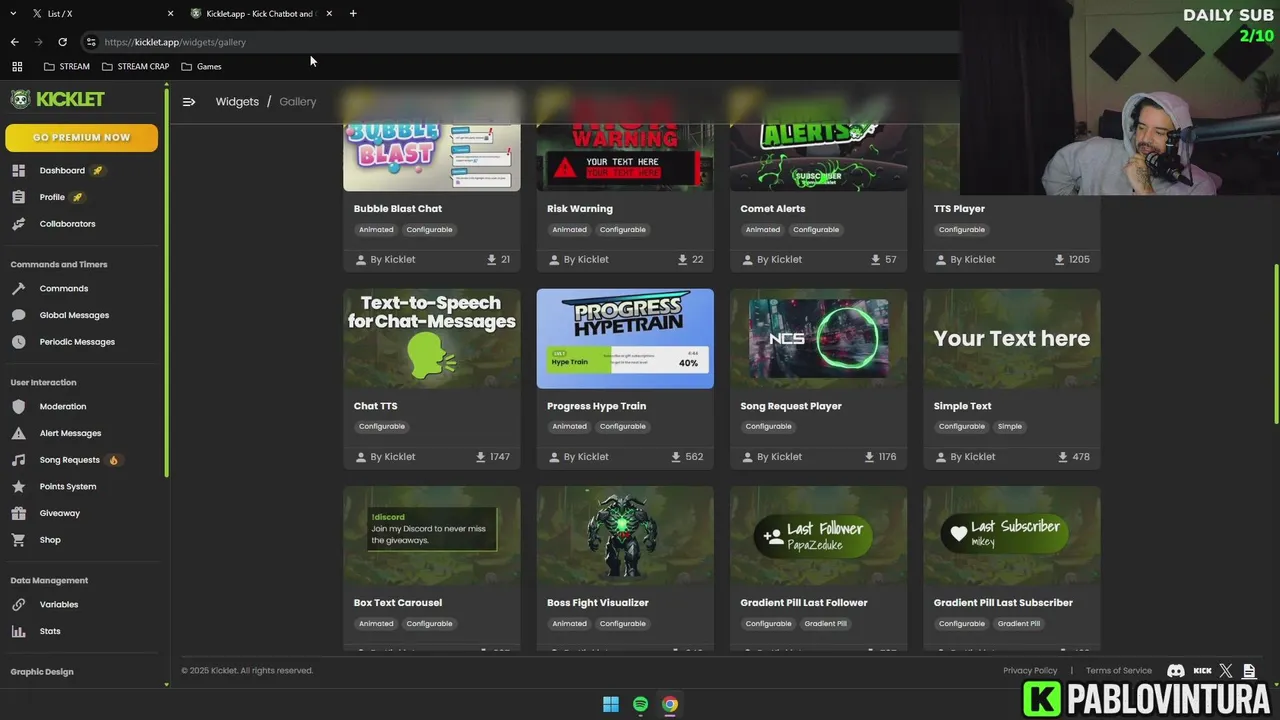The height and width of the screenshot is (720, 1280).
Task: Click the Gallery breadcrumb text
Action: tap(298, 102)
